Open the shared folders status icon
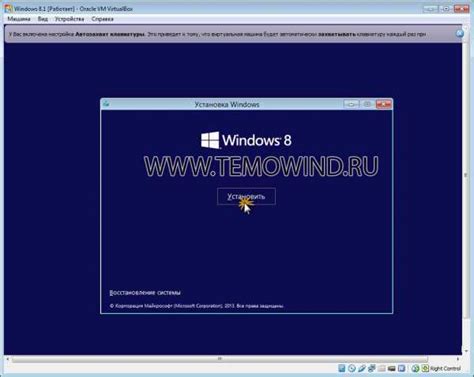The image size is (474, 377). pos(382,368)
